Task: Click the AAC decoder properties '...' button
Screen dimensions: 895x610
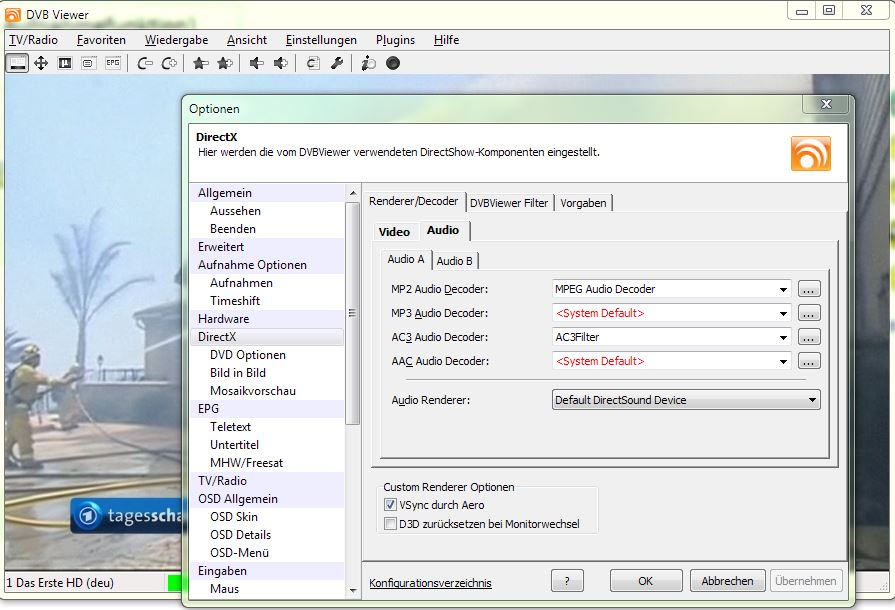Action: click(x=809, y=361)
